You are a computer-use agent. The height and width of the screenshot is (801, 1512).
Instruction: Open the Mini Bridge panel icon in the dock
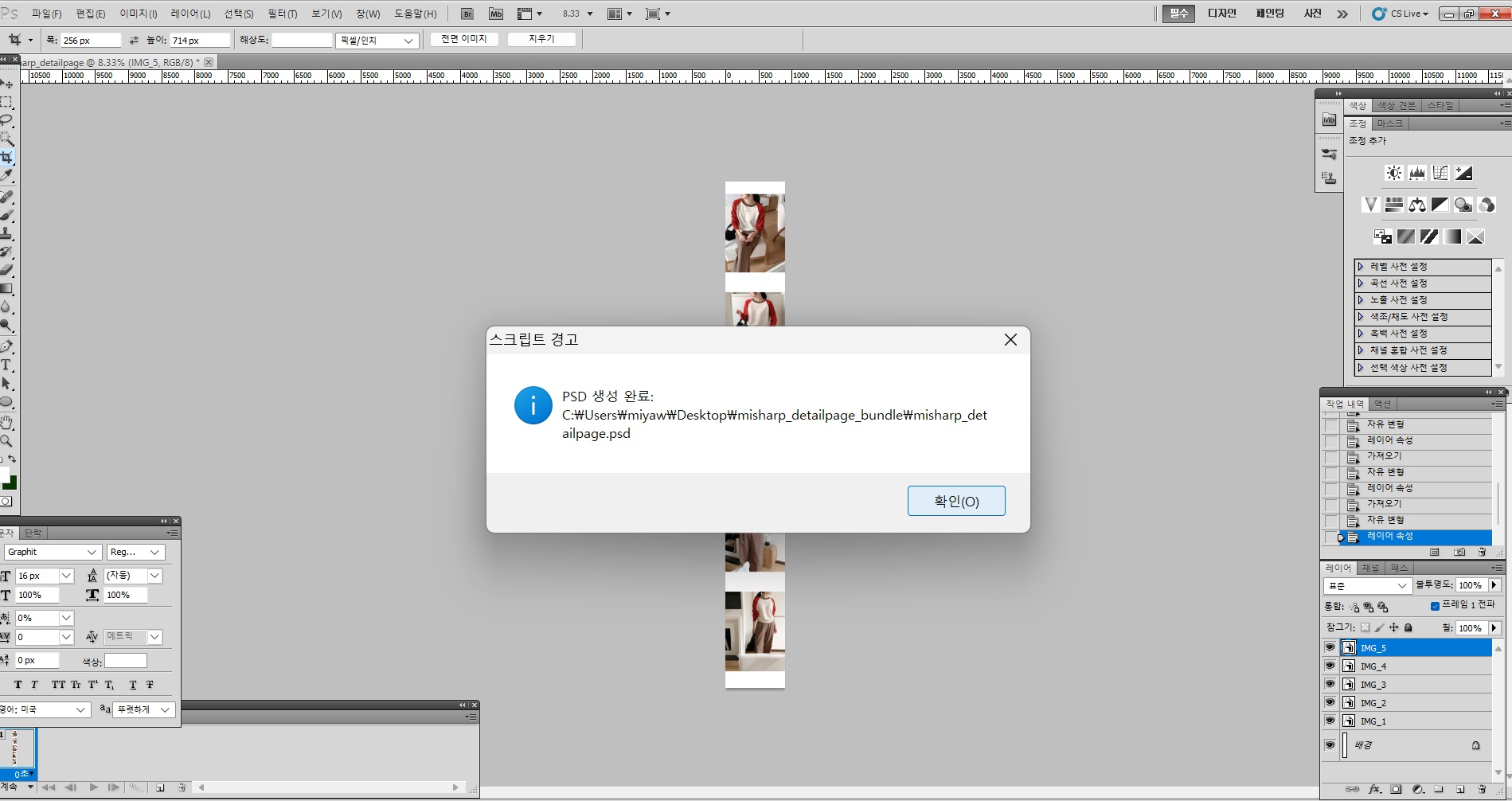(x=1329, y=119)
